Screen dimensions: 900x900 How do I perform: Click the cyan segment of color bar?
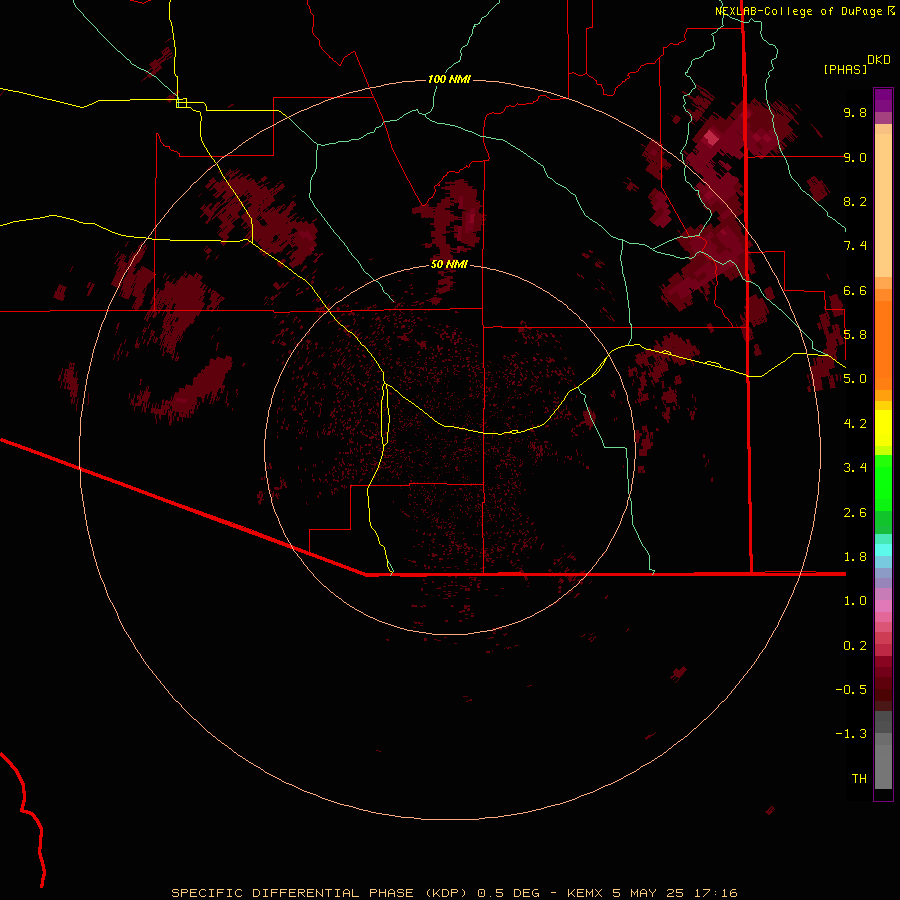click(883, 549)
